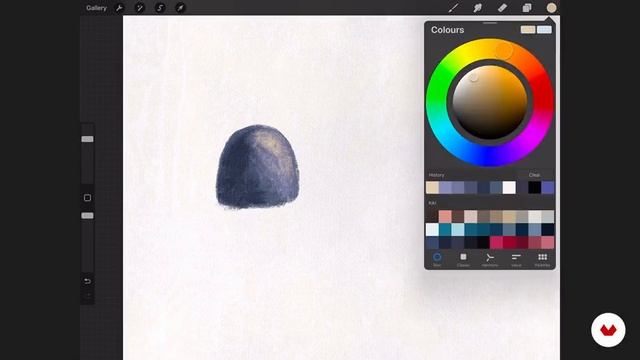The height and width of the screenshot is (360, 640).
Task: Click the painted blue dome on canvas
Action: [258, 167]
